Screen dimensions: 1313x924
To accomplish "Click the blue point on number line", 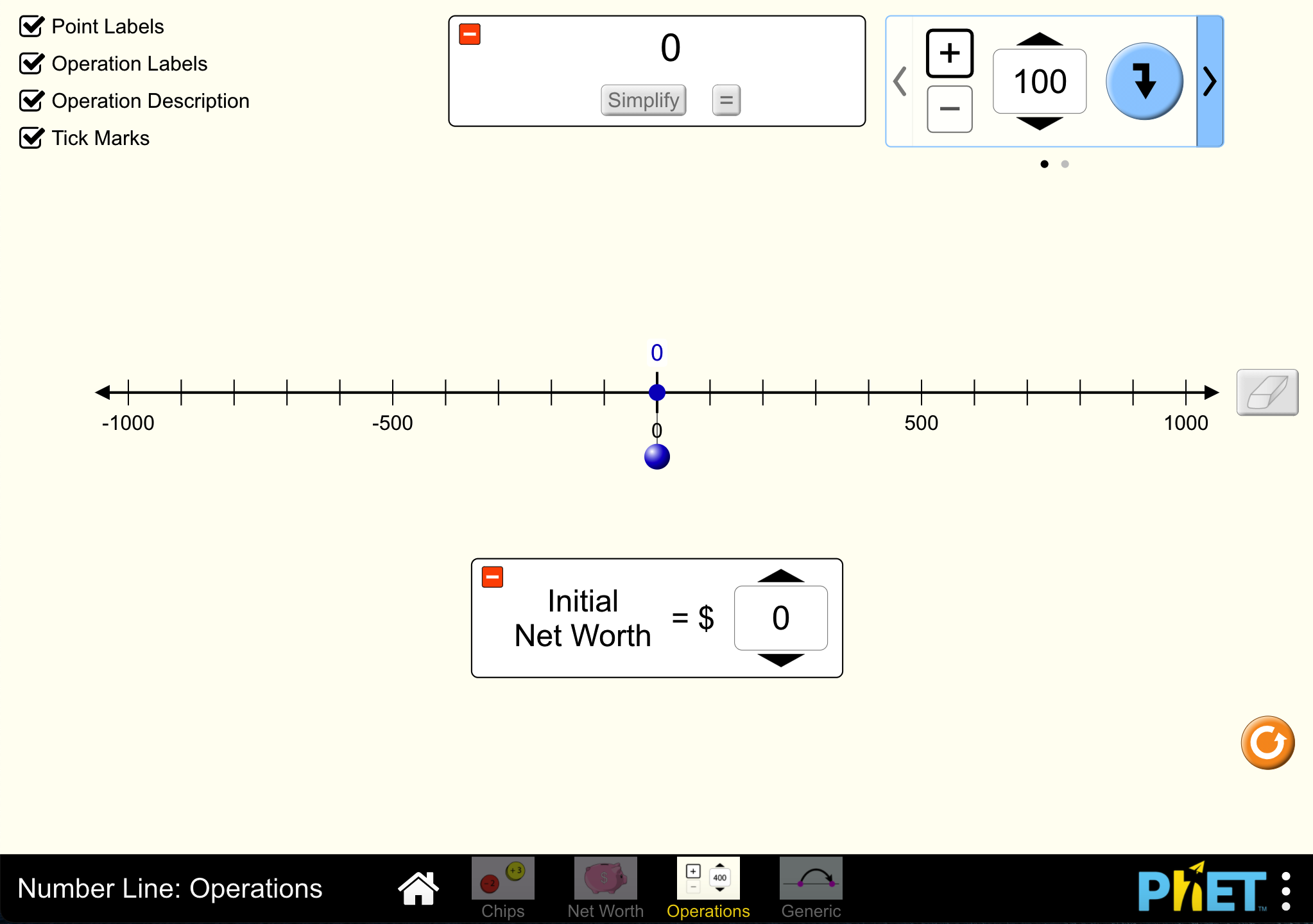I will pos(656,393).
